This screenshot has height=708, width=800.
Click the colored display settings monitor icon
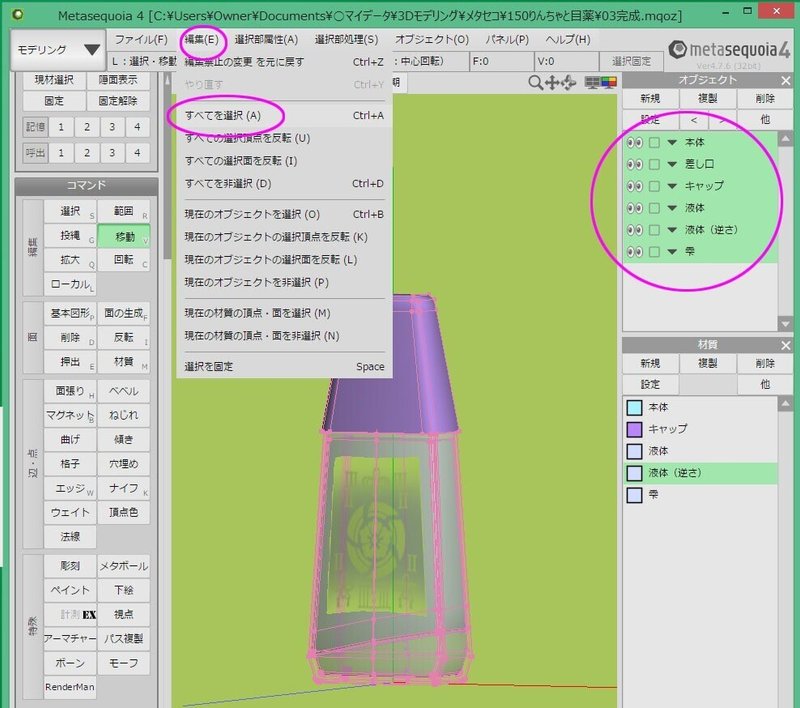[x=609, y=82]
